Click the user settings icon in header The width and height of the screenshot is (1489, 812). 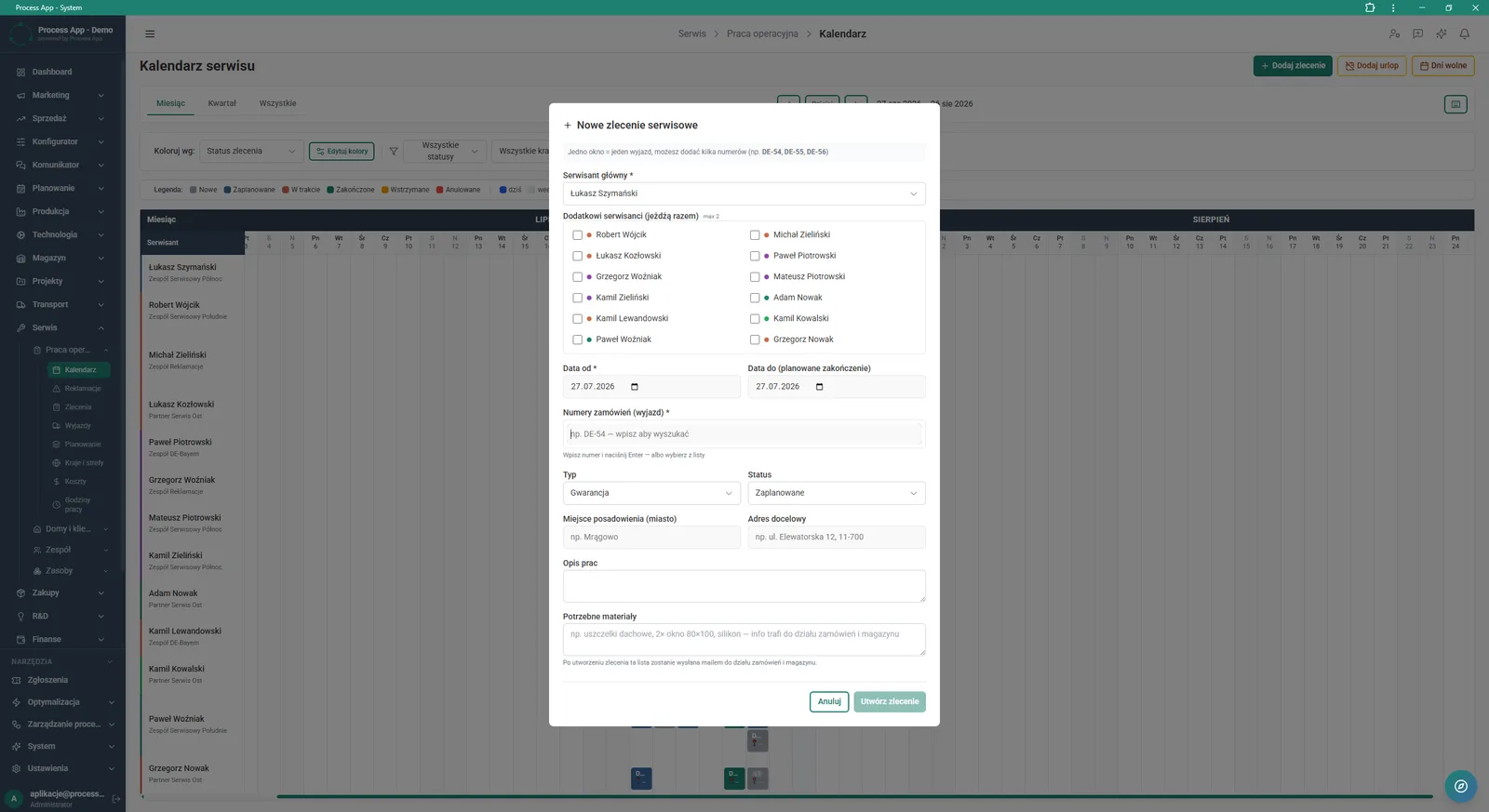[1394, 33]
